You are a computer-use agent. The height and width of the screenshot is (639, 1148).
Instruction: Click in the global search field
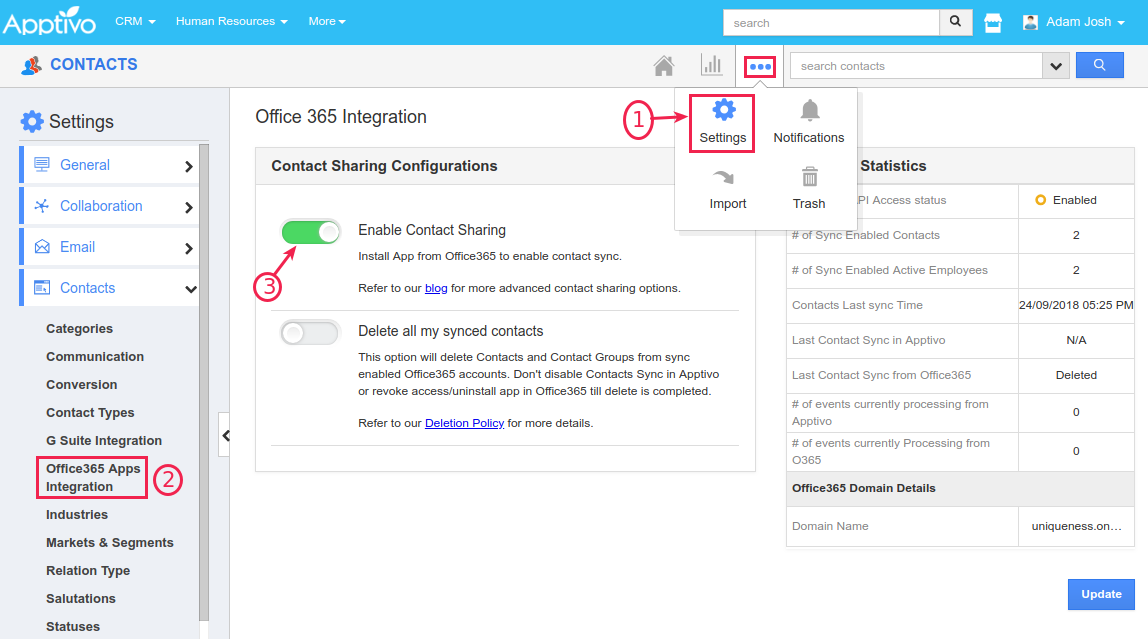tap(831, 23)
